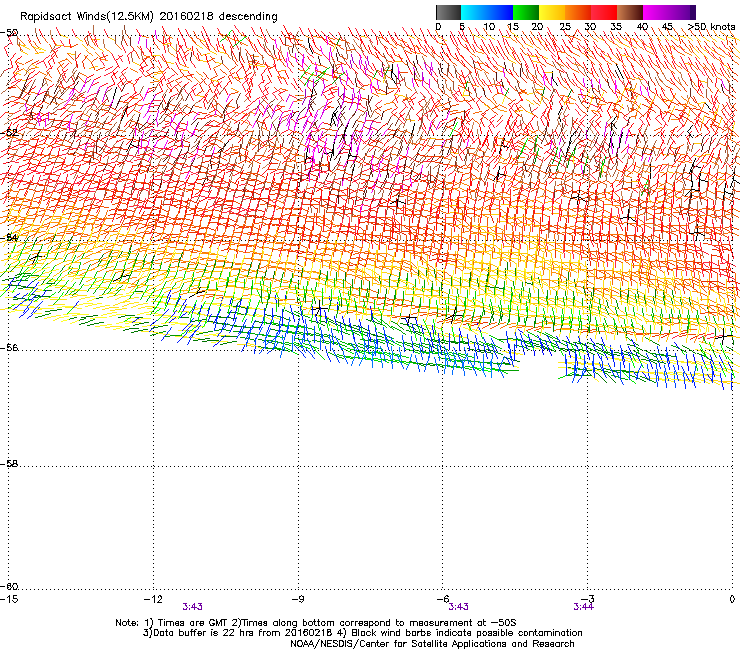The width and height of the screenshot is (740, 650).
Task: Click the -3 longitude axis label
Action: pyautogui.click(x=588, y=599)
